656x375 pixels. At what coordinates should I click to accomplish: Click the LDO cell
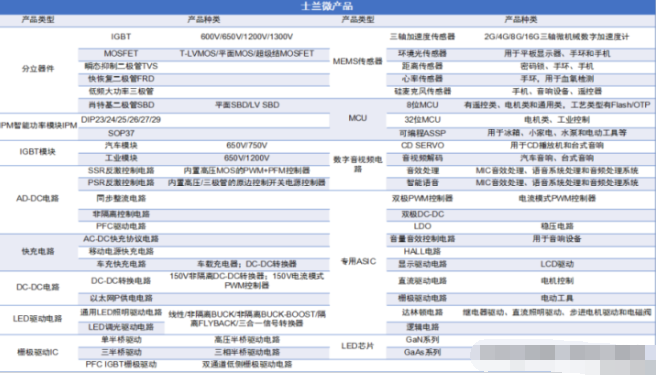click(x=423, y=226)
